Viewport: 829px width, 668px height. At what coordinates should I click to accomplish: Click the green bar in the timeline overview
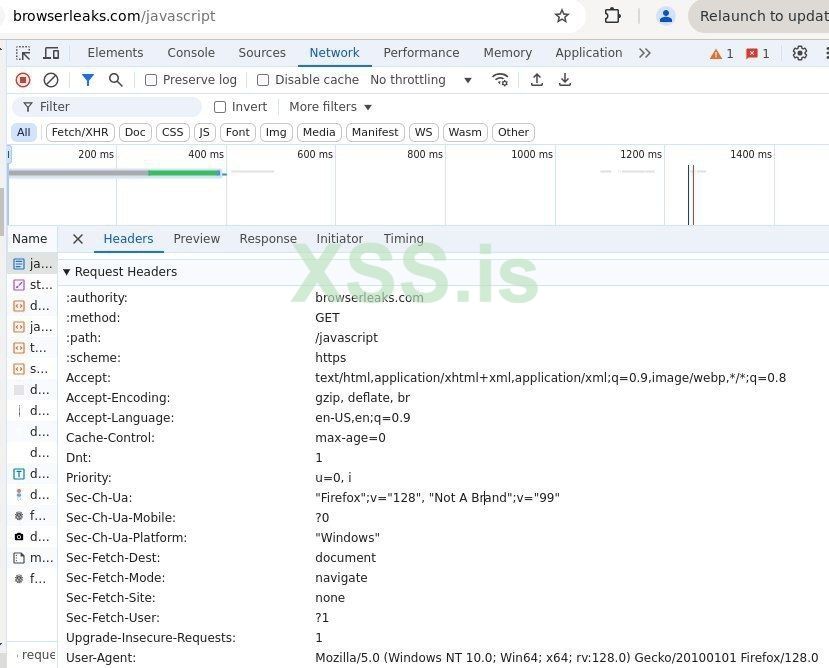[x=184, y=173]
